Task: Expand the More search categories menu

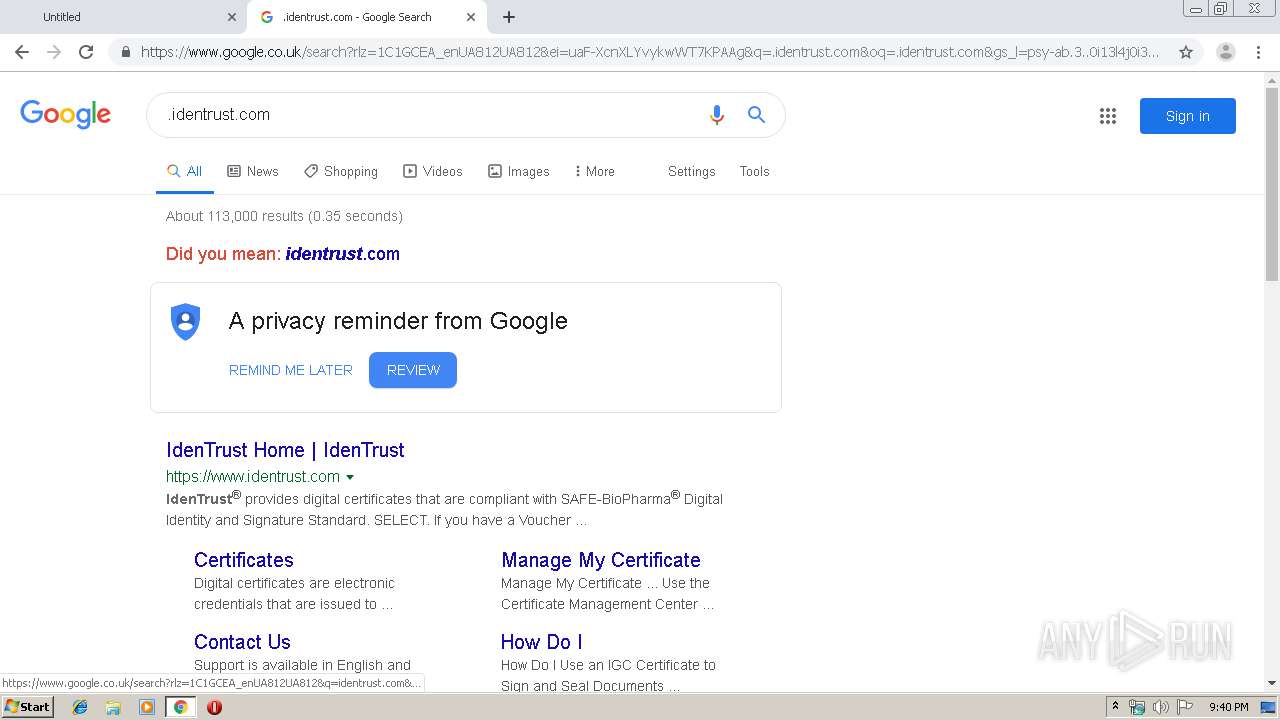Action: pyautogui.click(x=594, y=172)
